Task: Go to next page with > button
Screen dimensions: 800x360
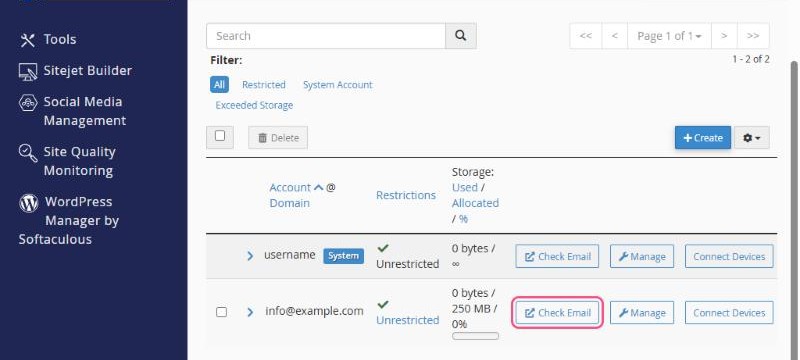Action: [724, 36]
